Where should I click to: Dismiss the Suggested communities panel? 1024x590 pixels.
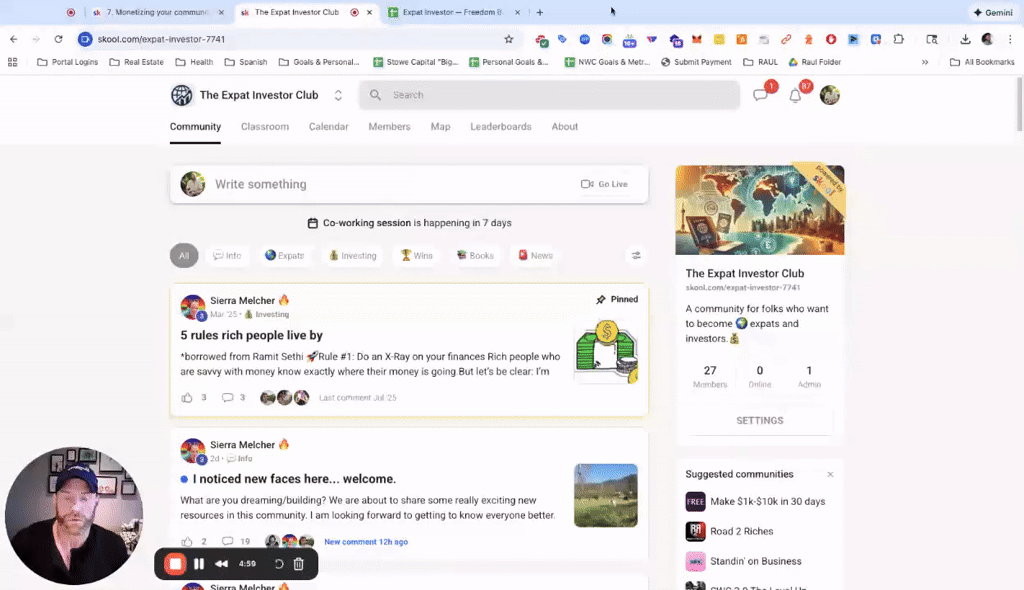coord(830,474)
